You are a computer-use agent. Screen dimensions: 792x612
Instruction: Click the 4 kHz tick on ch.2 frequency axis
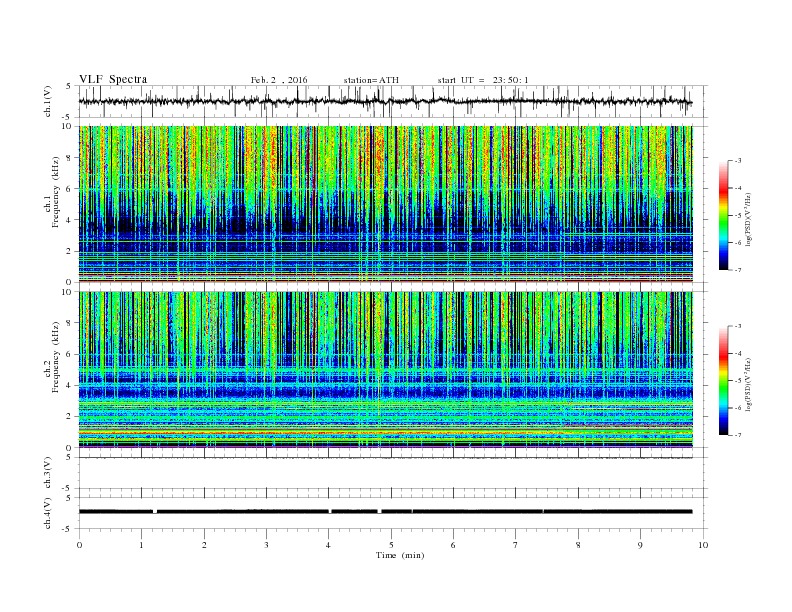tap(69, 385)
